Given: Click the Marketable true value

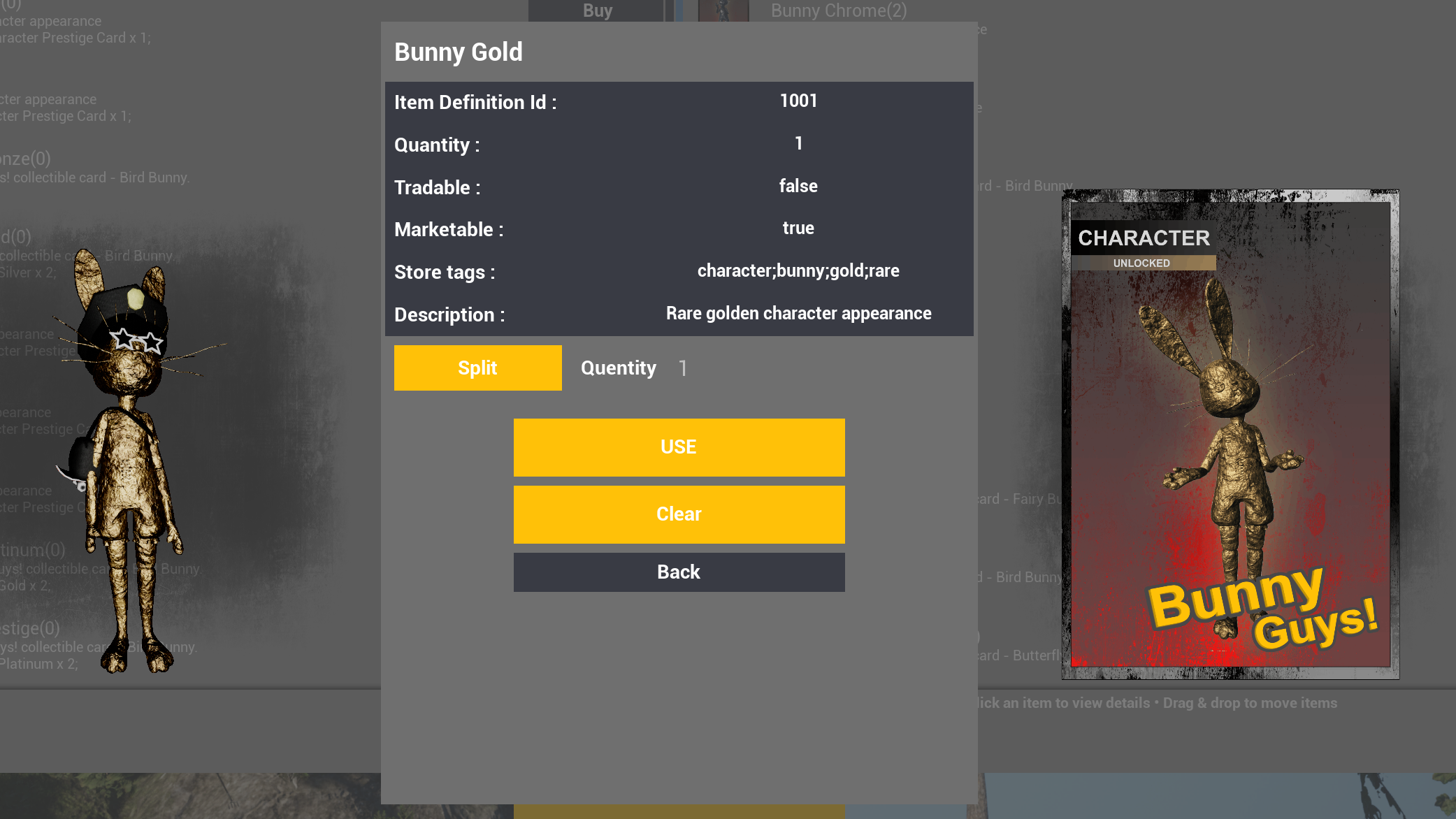Looking at the screenshot, I should pos(798,228).
